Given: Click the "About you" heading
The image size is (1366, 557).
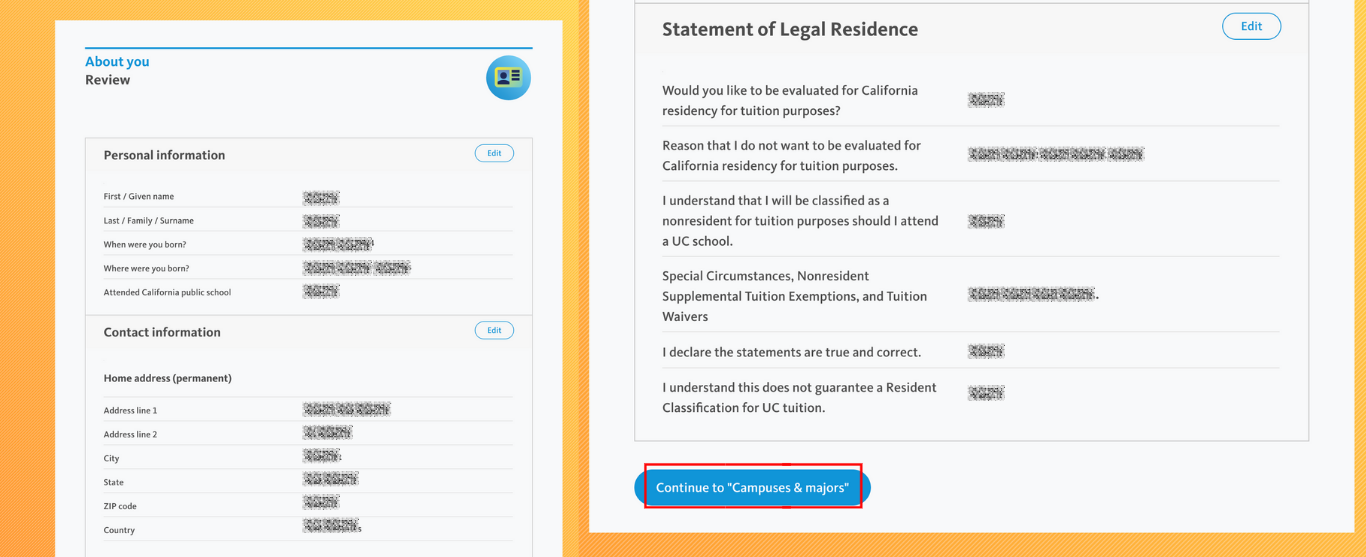Looking at the screenshot, I should point(117,61).
